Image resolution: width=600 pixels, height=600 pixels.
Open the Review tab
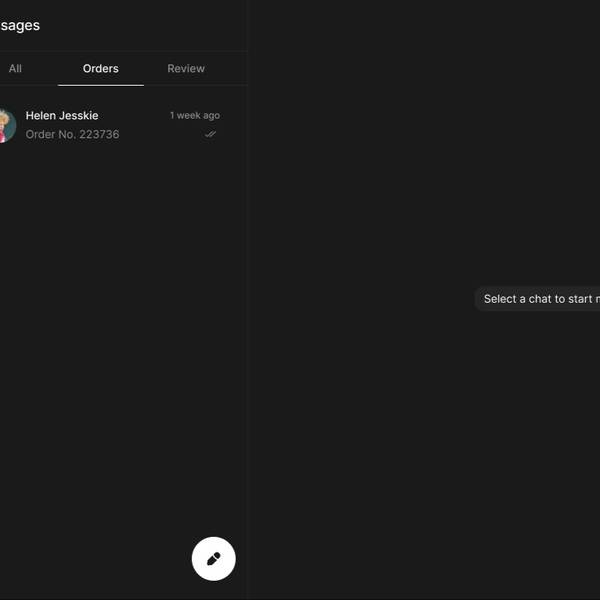(186, 69)
